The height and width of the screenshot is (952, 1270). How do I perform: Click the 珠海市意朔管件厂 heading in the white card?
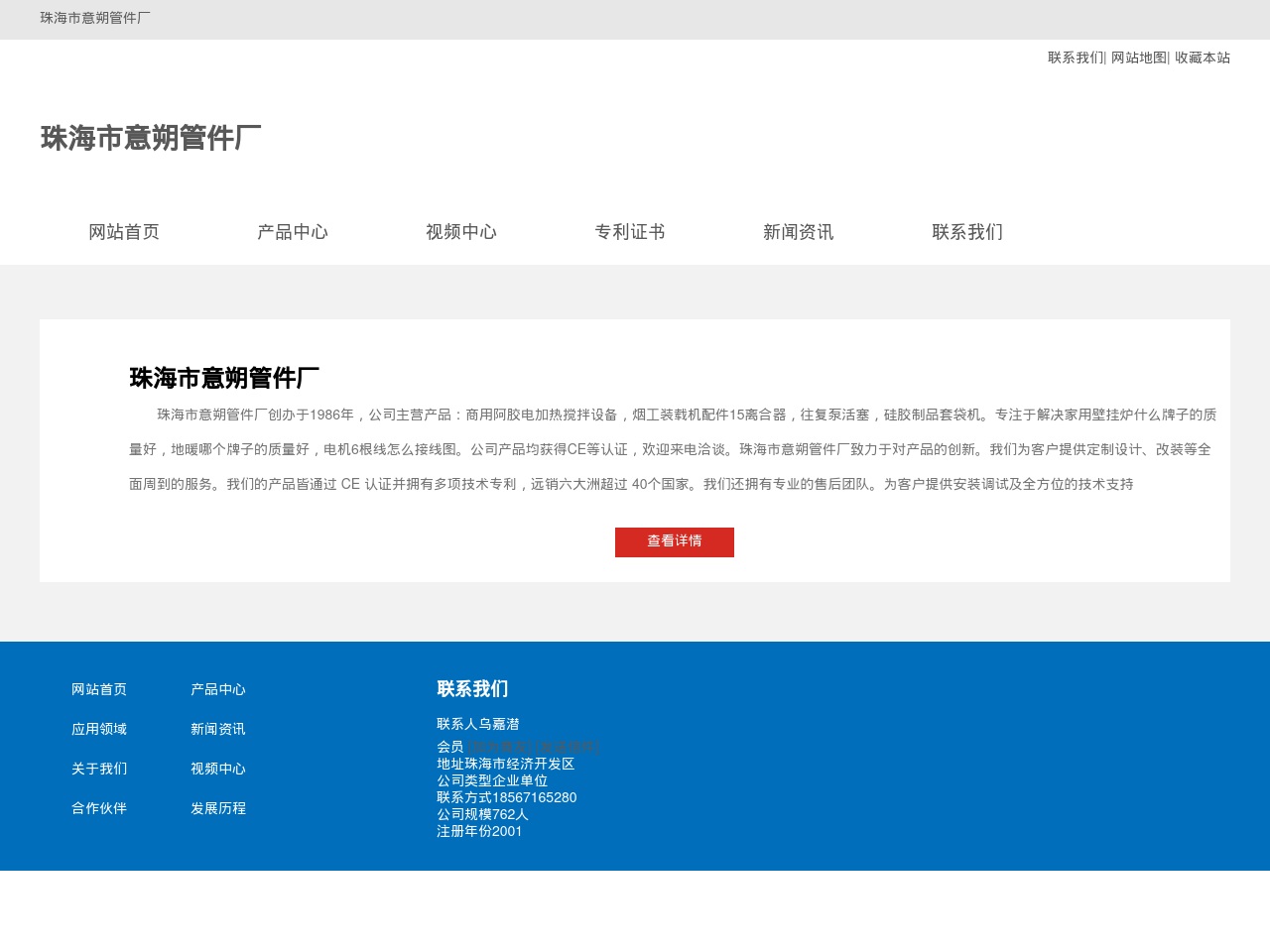224,378
